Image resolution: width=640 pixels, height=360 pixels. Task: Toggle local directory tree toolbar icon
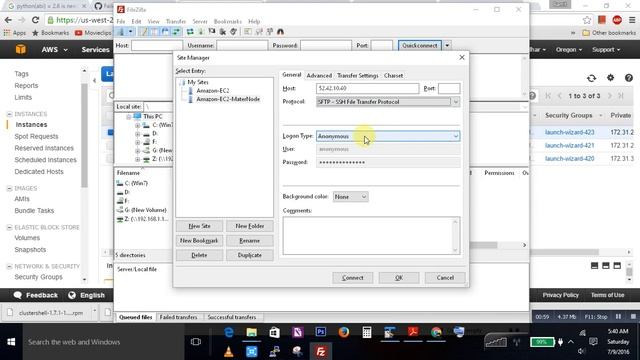[154, 32]
